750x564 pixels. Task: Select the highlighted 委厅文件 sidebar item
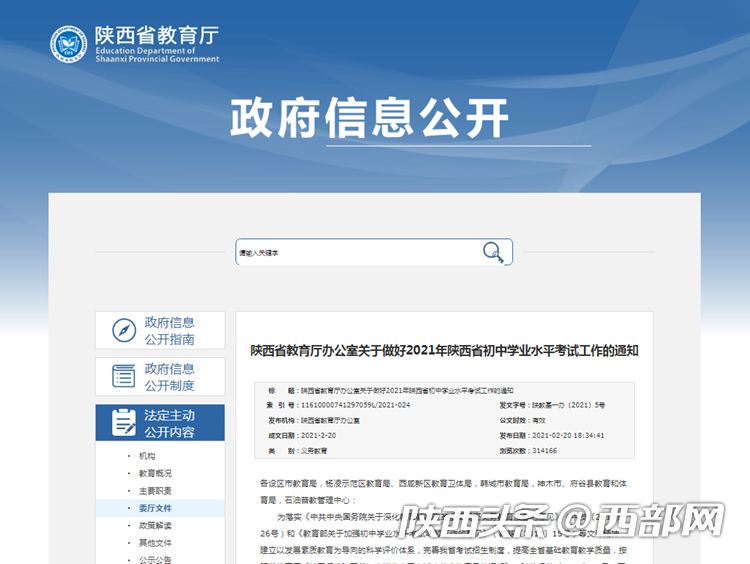pyautogui.click(x=155, y=508)
